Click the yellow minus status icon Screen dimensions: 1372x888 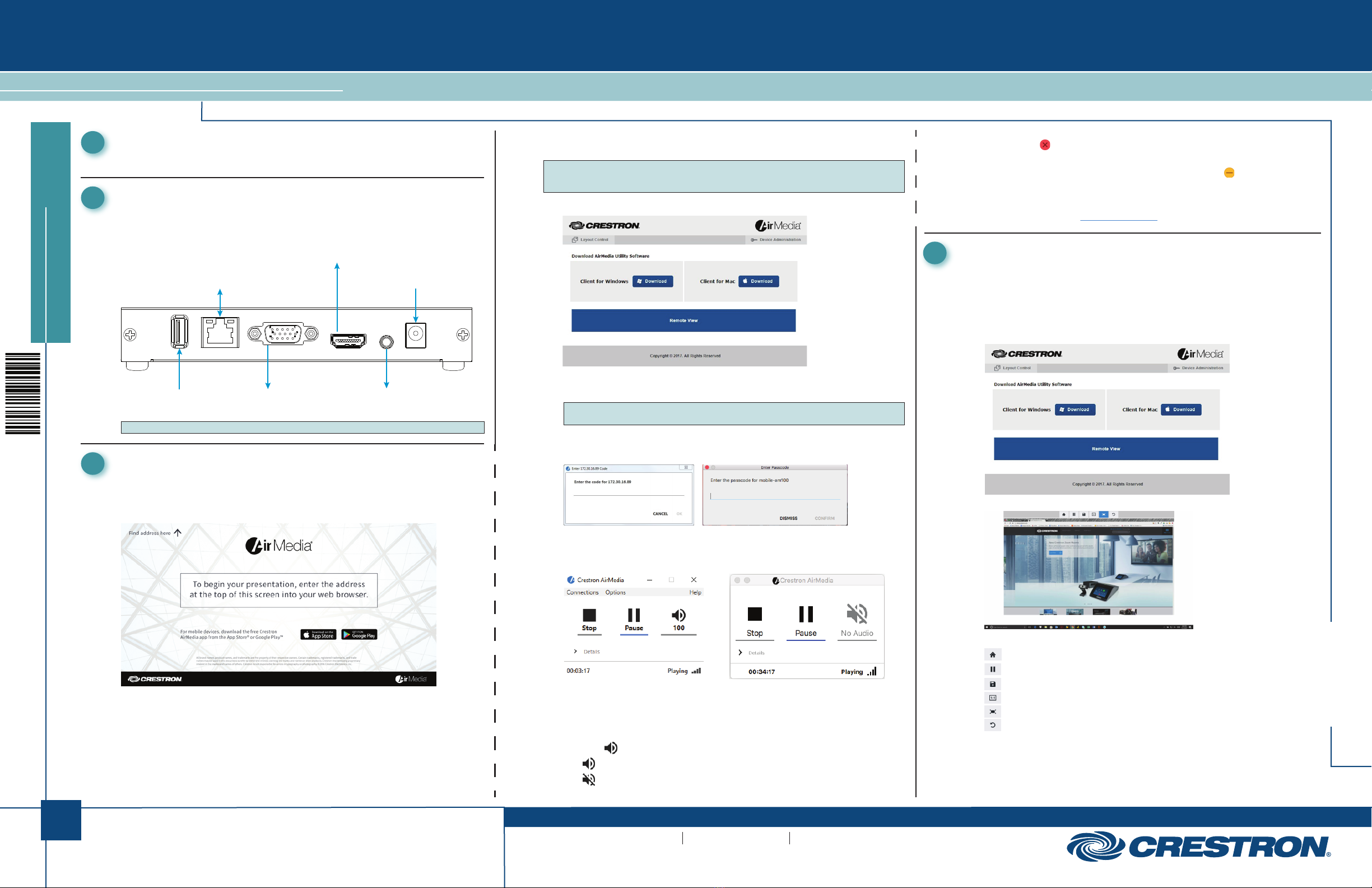click(1229, 173)
